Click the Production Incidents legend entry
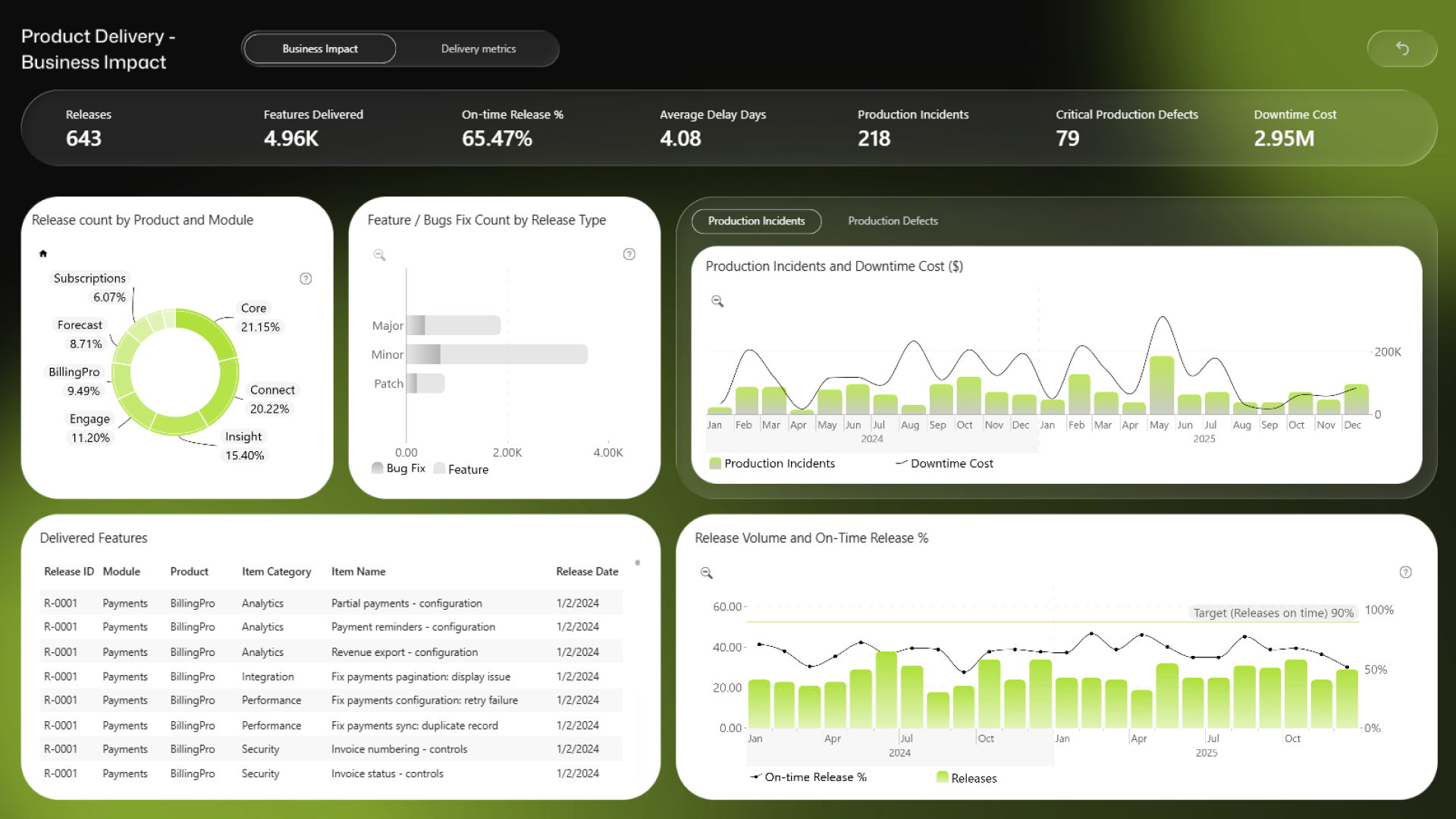 pos(772,463)
